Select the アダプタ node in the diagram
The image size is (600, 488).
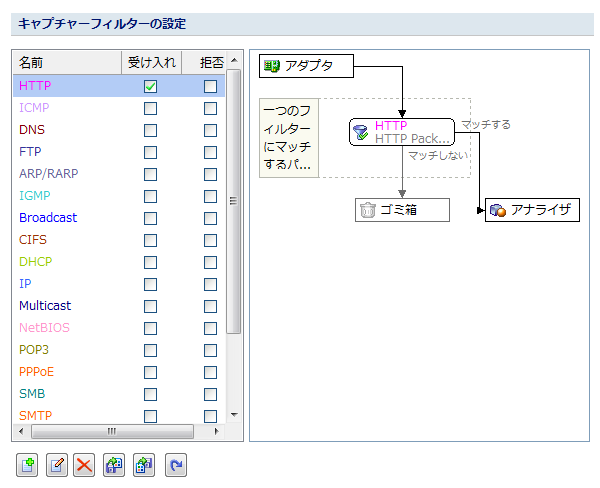pos(308,66)
